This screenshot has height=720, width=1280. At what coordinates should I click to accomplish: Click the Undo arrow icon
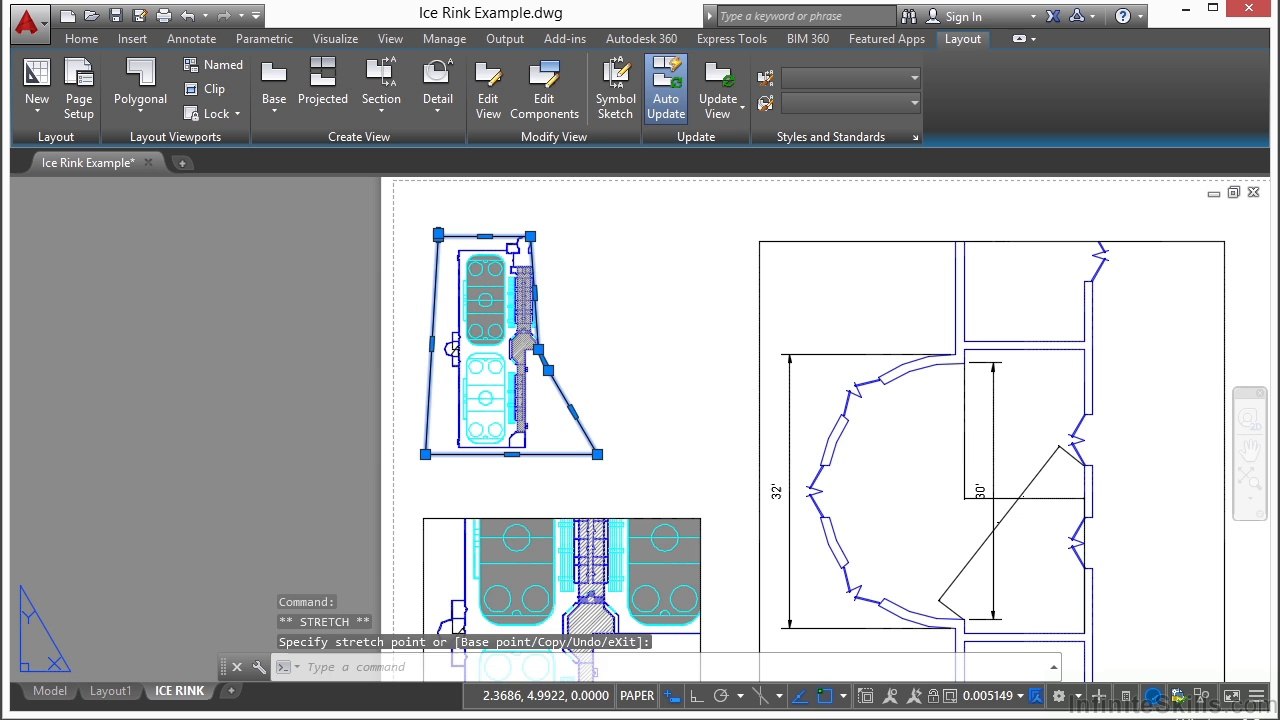click(x=188, y=16)
